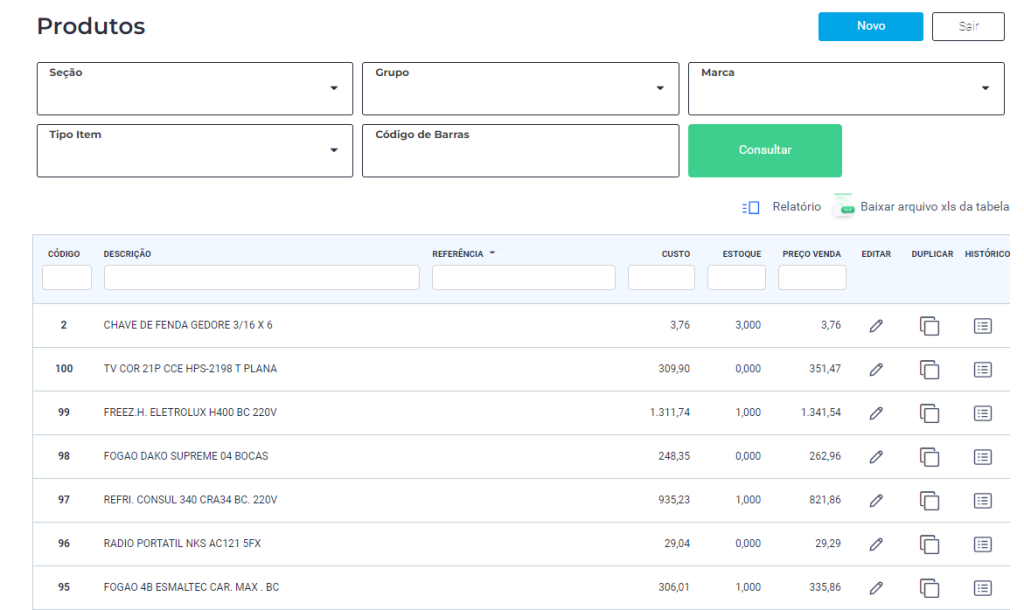This screenshot has height=610, width=1024.
Task: Edit the FOGAO DAKO SUPREME product
Action: pos(876,457)
